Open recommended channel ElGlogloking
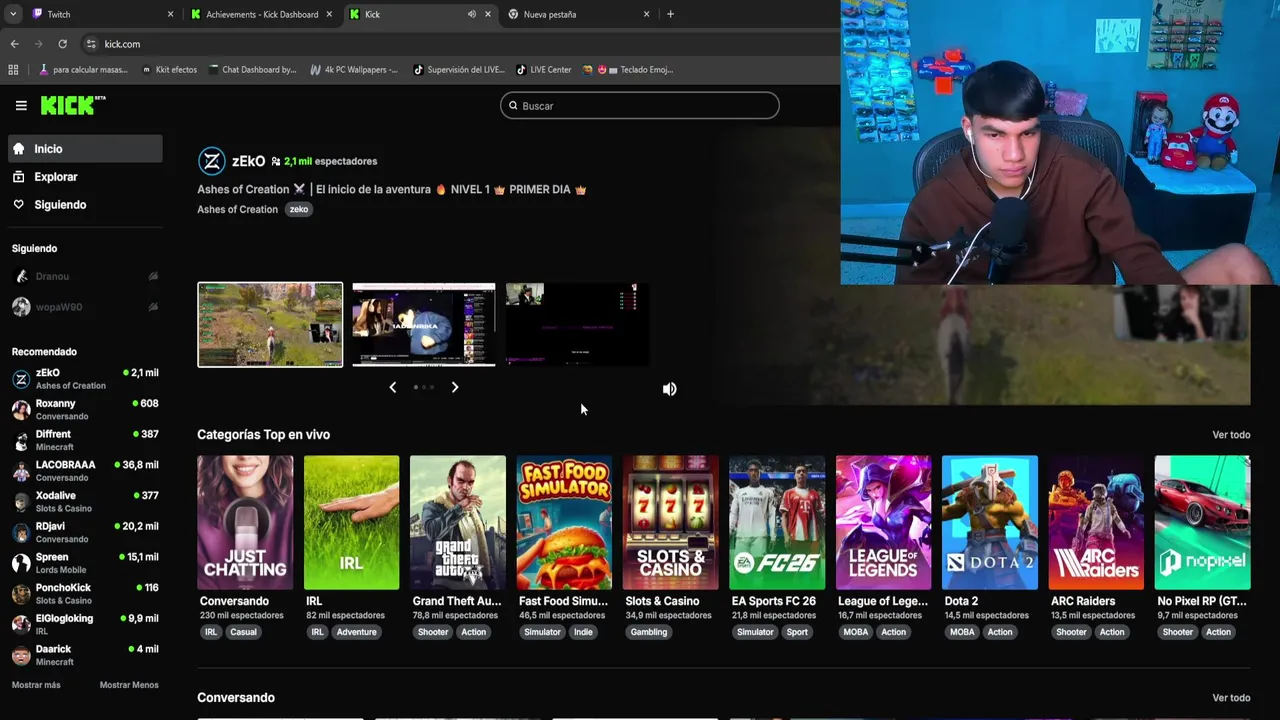 (86, 624)
